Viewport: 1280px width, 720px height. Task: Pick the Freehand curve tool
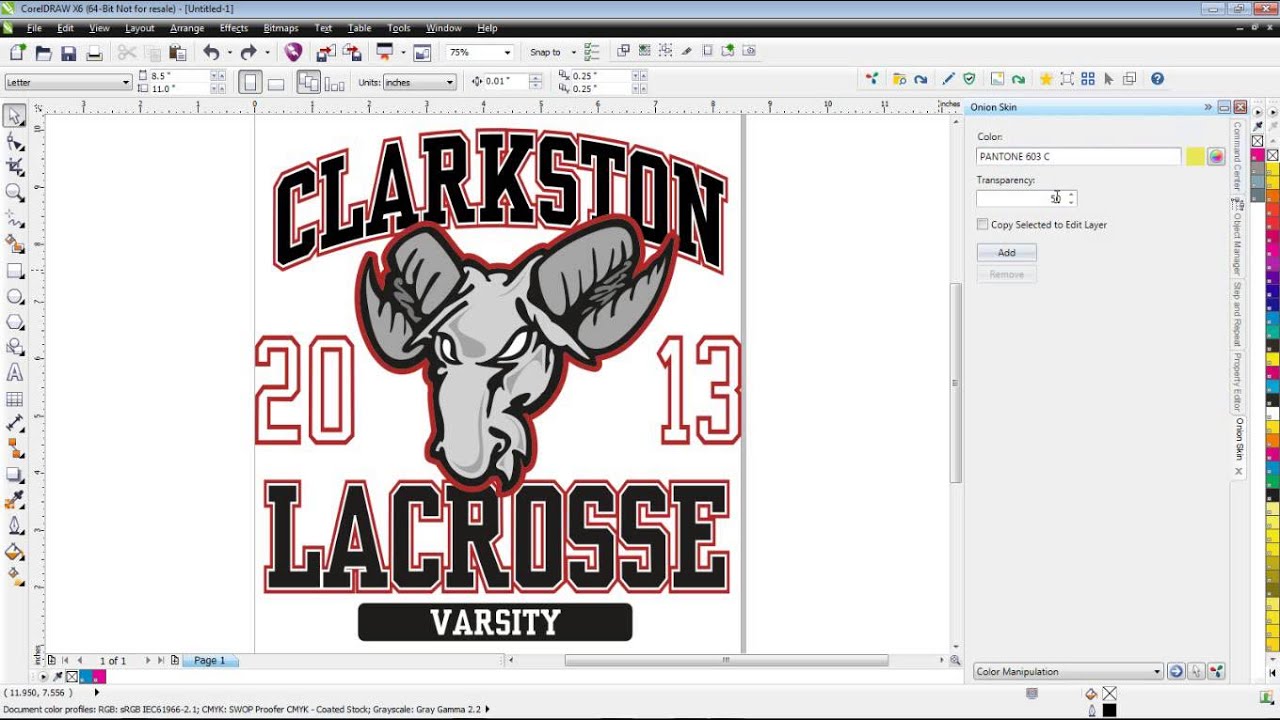(15, 218)
